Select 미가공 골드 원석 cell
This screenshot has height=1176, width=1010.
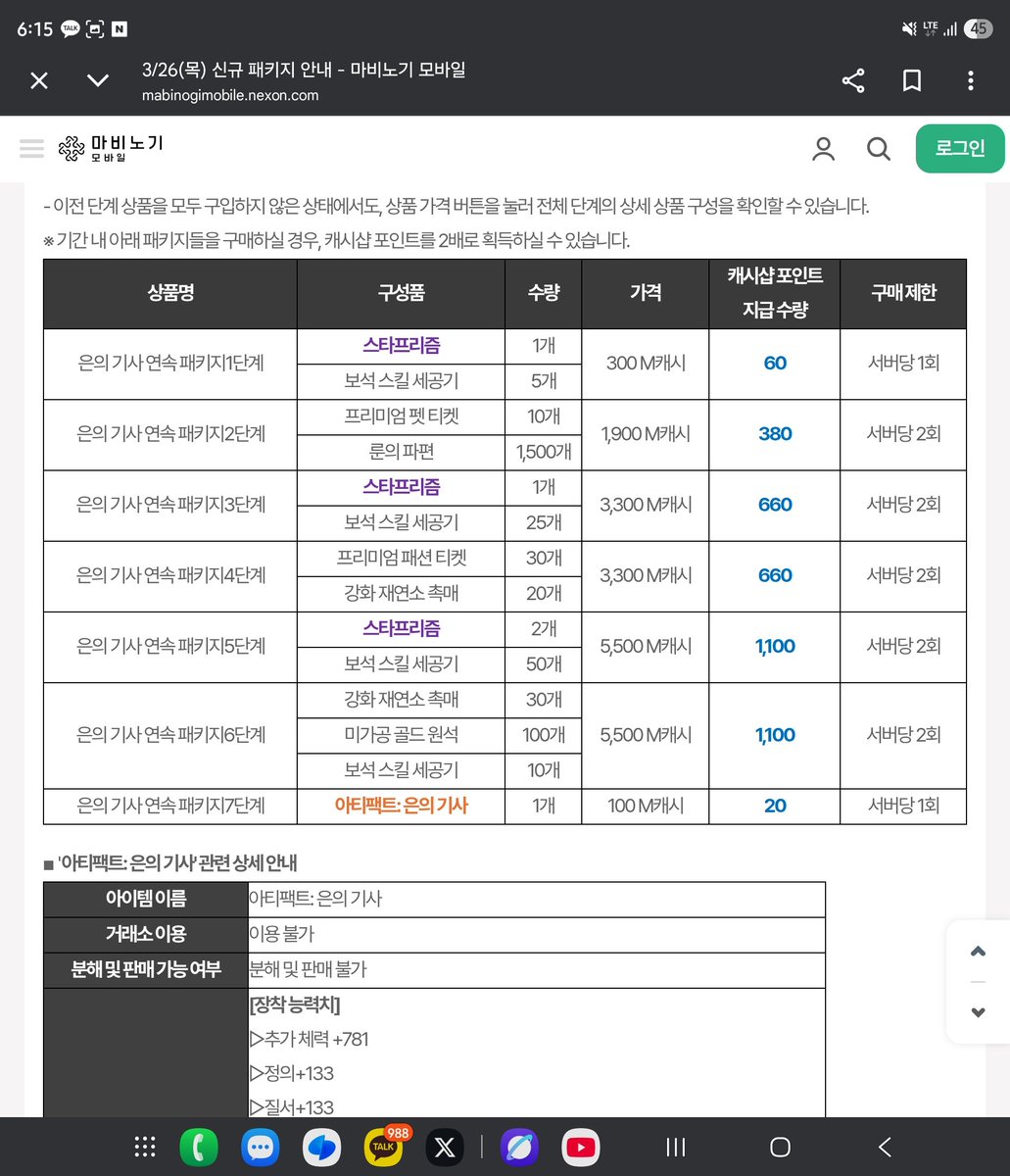401,735
